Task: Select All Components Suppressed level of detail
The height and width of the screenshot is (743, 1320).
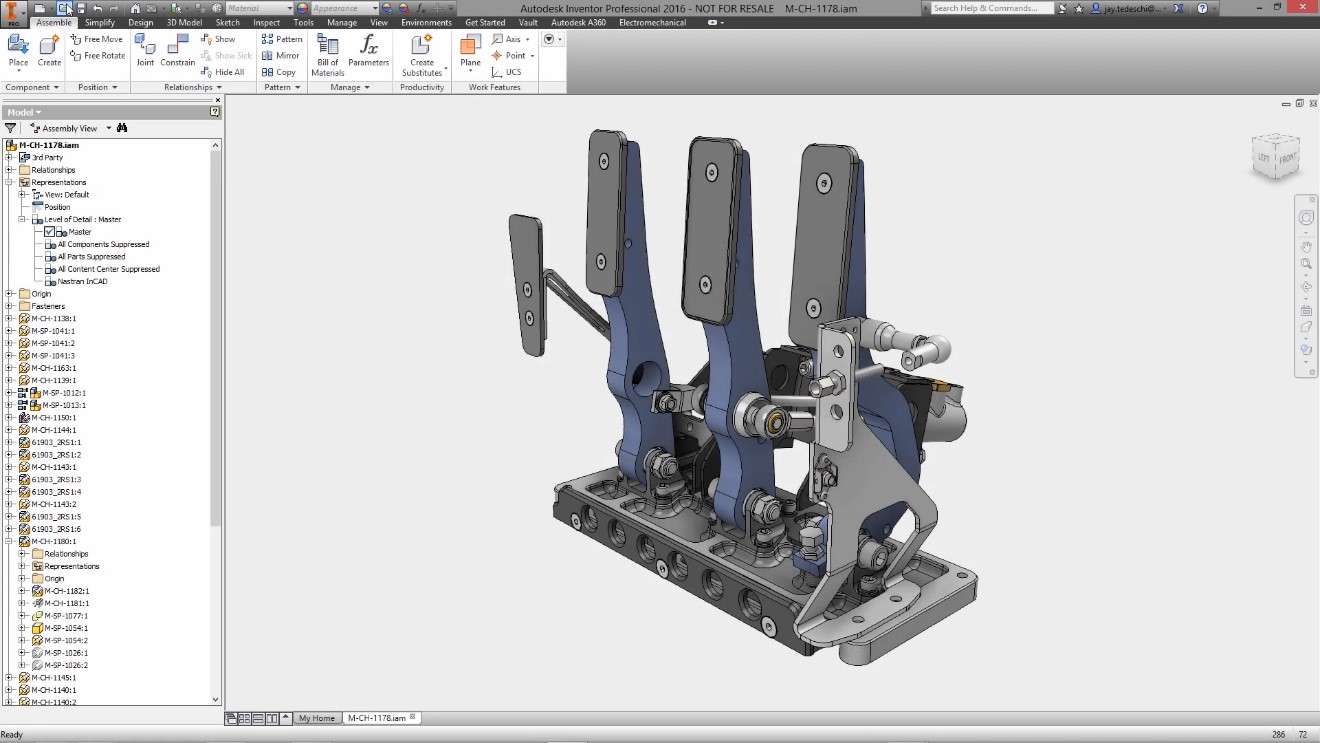Action: point(103,244)
